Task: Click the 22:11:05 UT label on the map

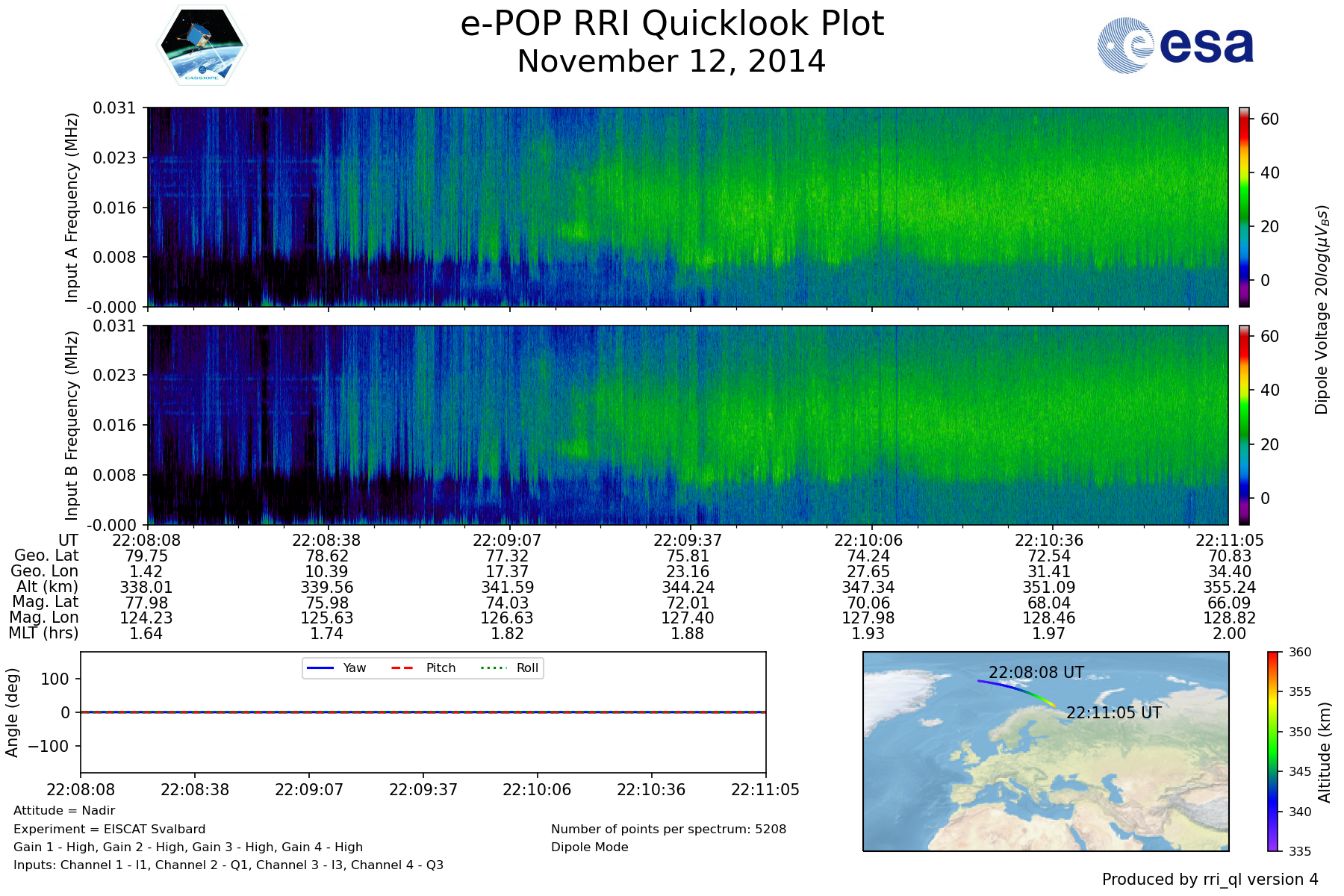Action: [1113, 712]
